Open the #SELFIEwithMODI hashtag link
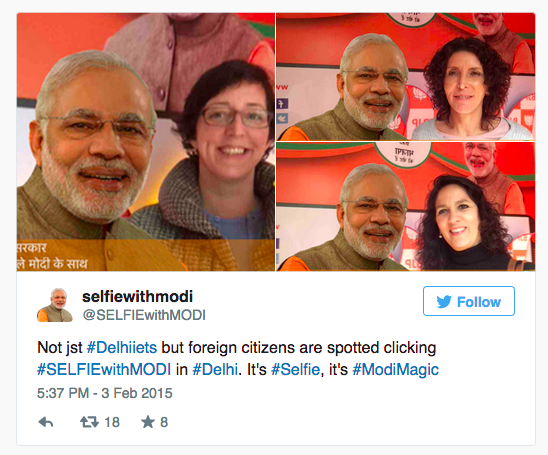 pyautogui.click(x=104, y=369)
